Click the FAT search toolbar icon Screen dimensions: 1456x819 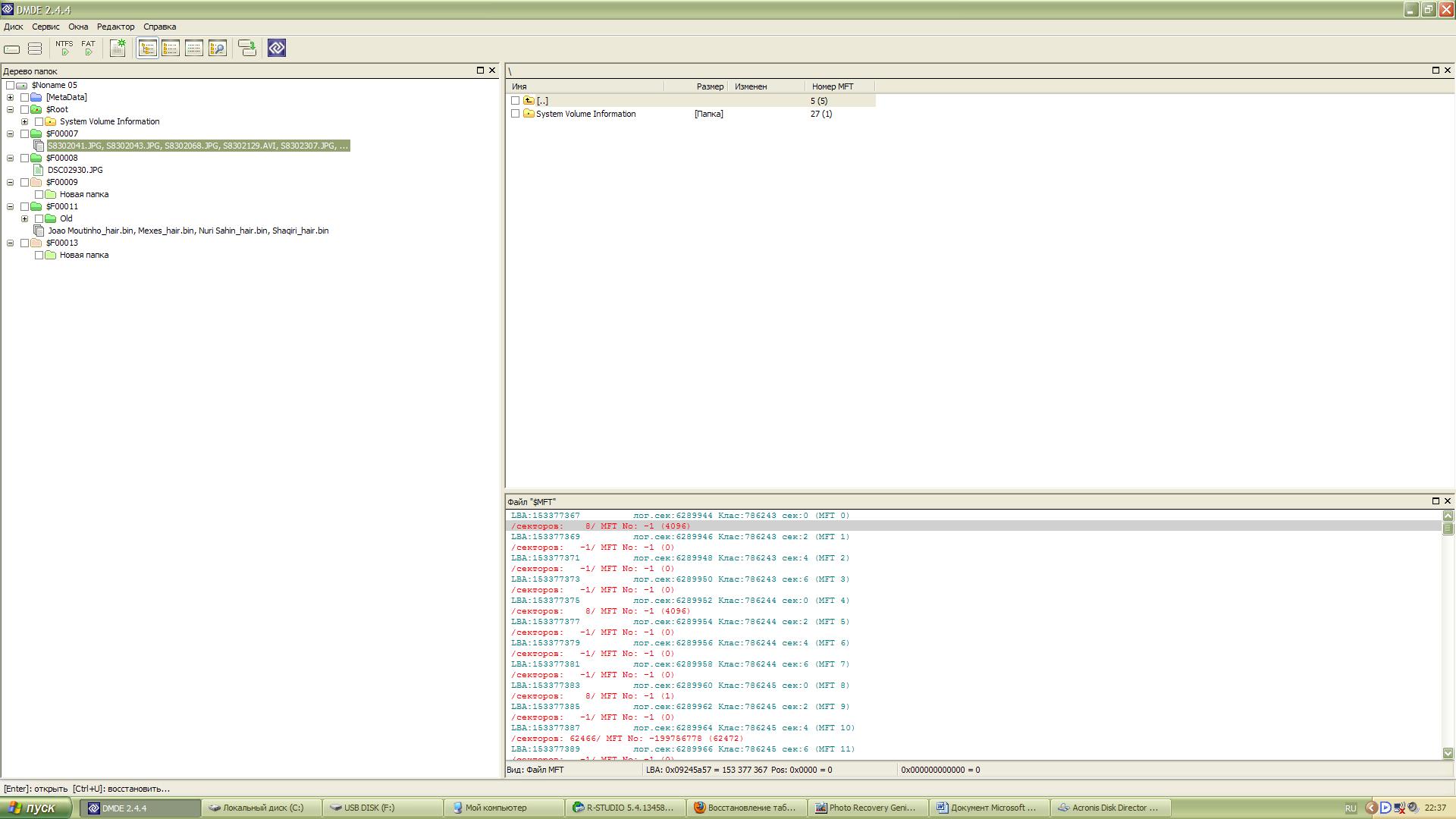88,48
